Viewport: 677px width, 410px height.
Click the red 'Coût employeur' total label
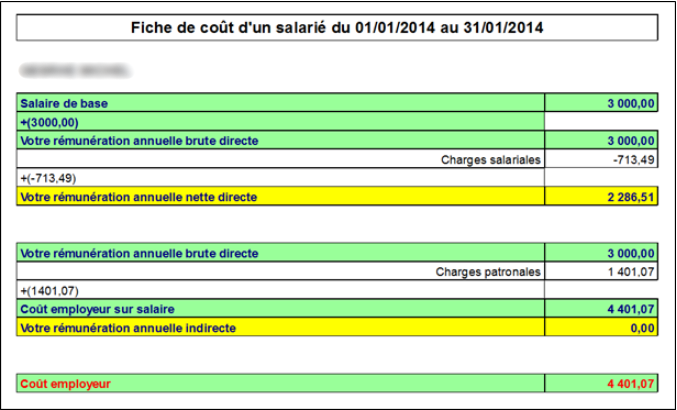click(x=66, y=383)
